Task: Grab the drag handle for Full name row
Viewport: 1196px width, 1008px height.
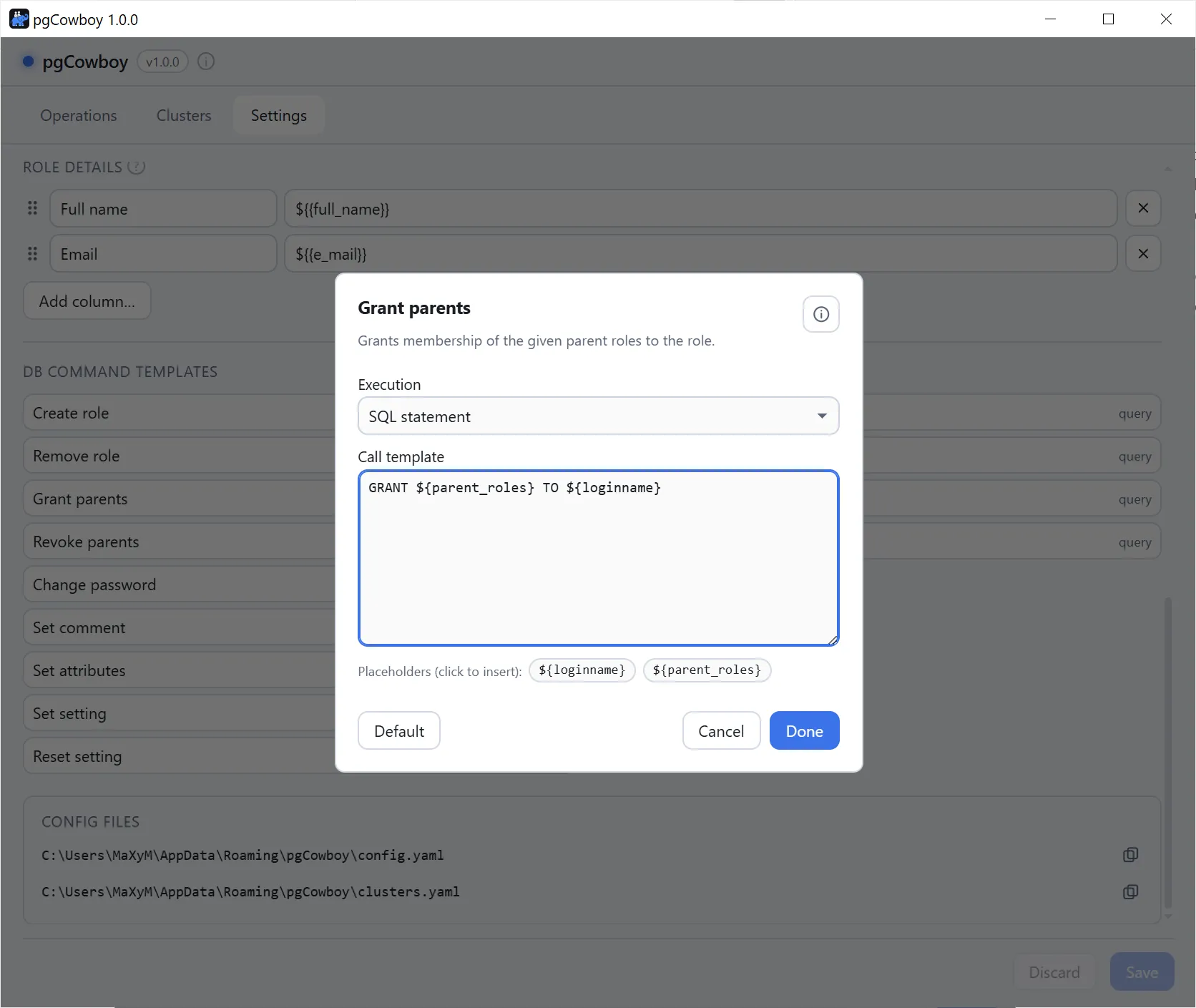Action: coord(32,208)
